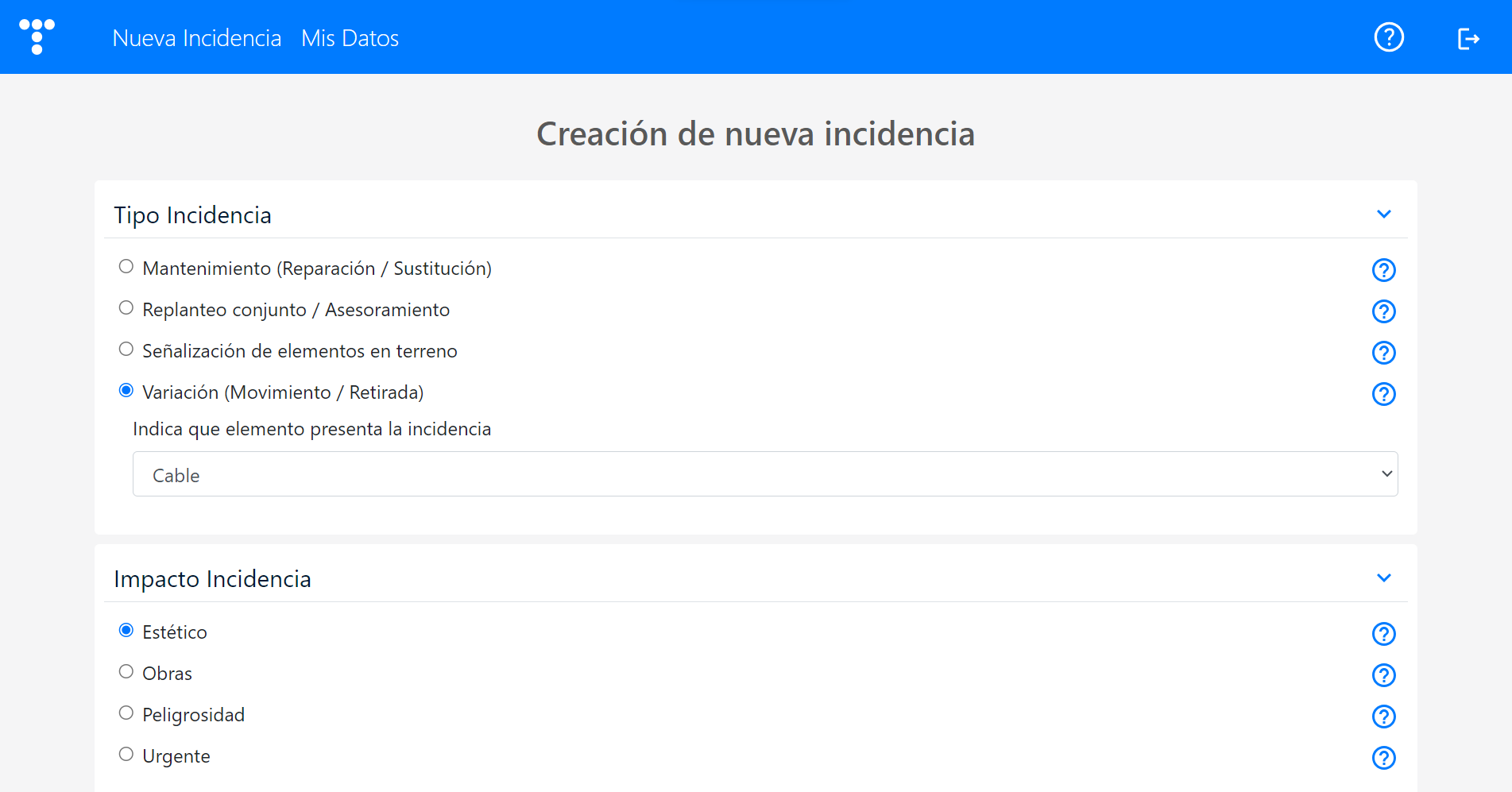Select Mantenimiento (Reparación / Sustitución) radio

(126, 267)
